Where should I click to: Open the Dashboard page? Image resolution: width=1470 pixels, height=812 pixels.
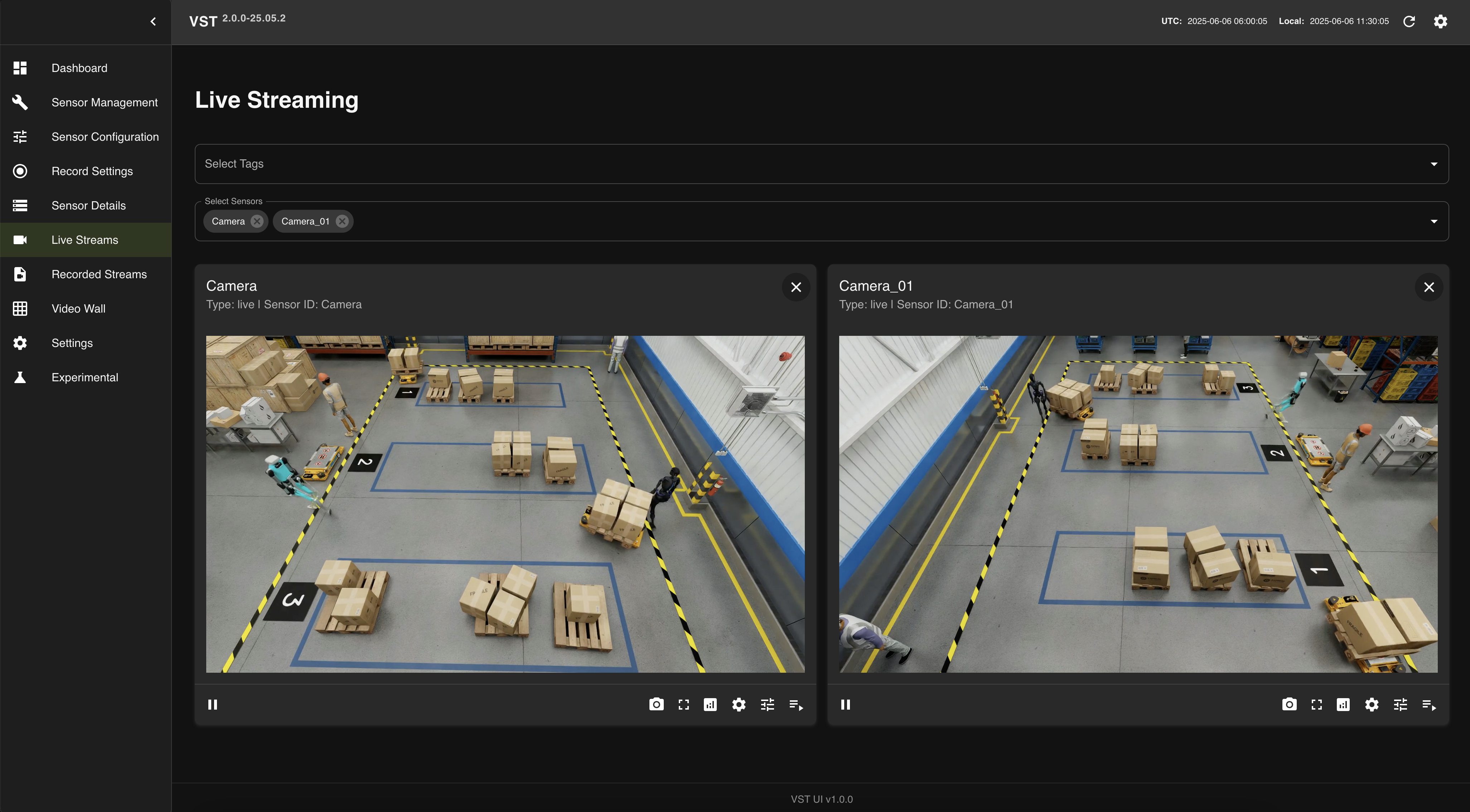[x=79, y=67]
